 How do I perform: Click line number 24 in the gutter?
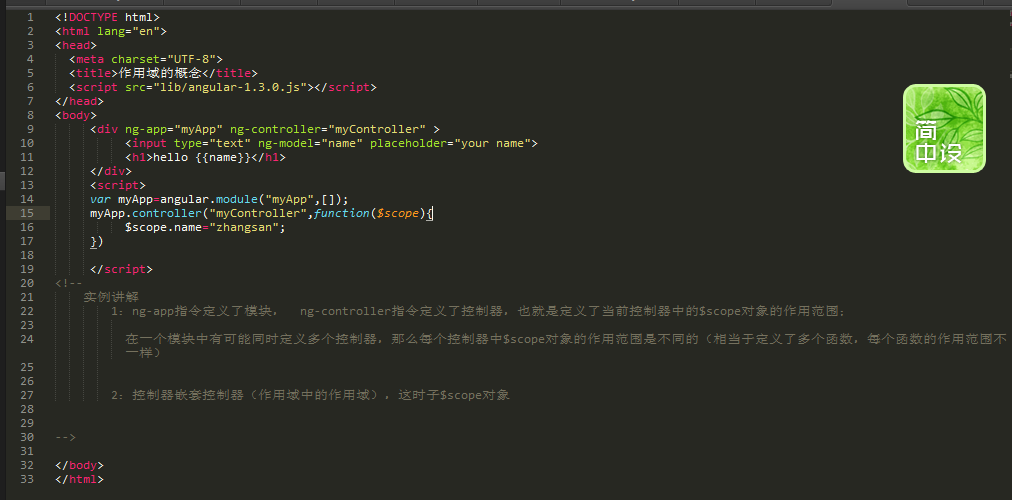tap(27, 339)
